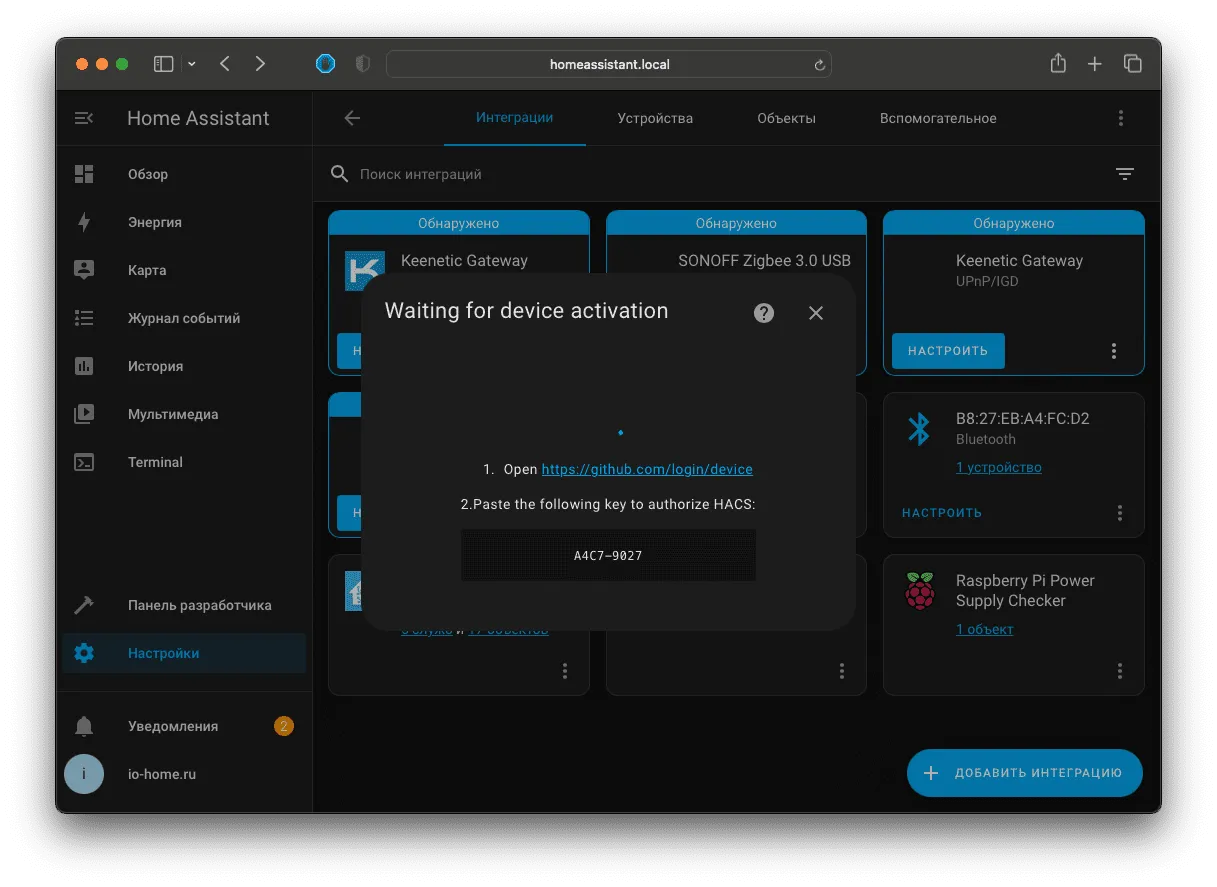Click НАСТРОИТЬ on the Bluetooth card
This screenshot has width=1217, height=887.
(x=942, y=513)
